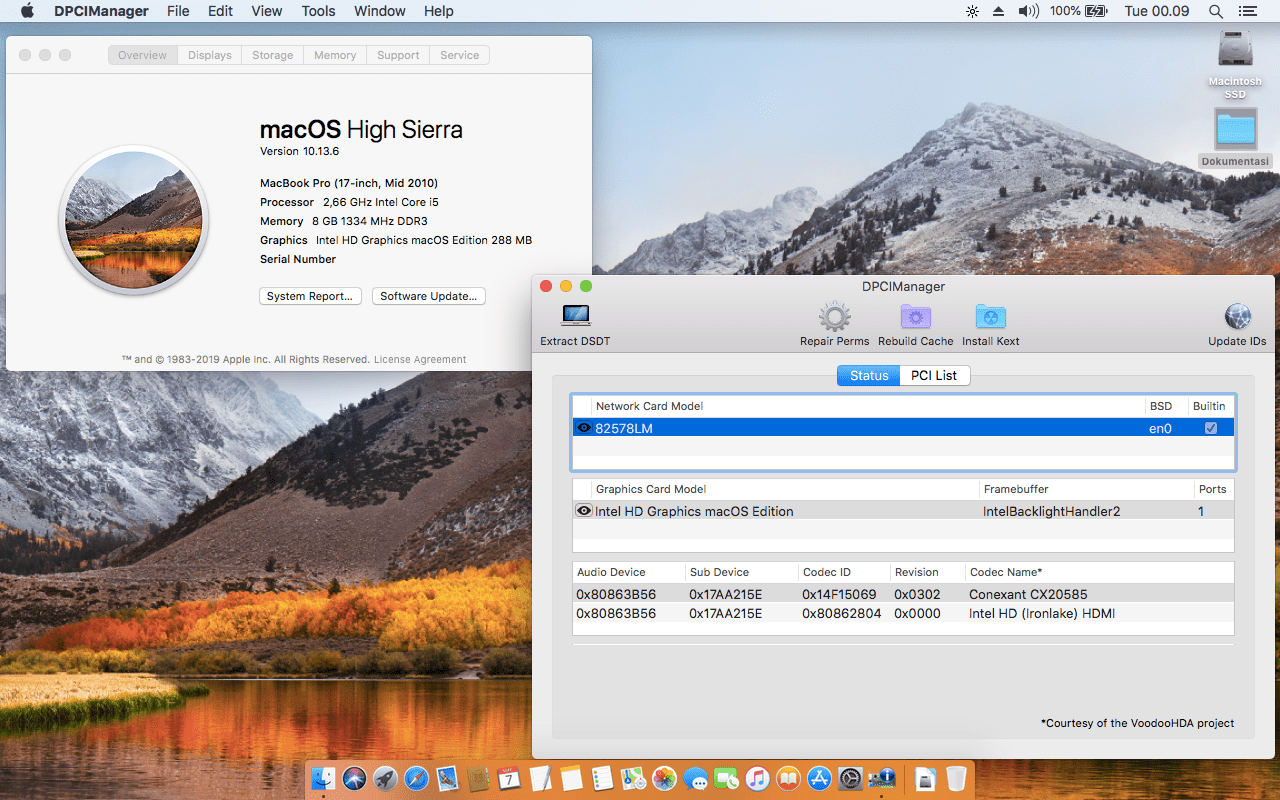Image resolution: width=1280 pixels, height=800 pixels.
Task: Open the Apple menu
Action: (x=27, y=11)
